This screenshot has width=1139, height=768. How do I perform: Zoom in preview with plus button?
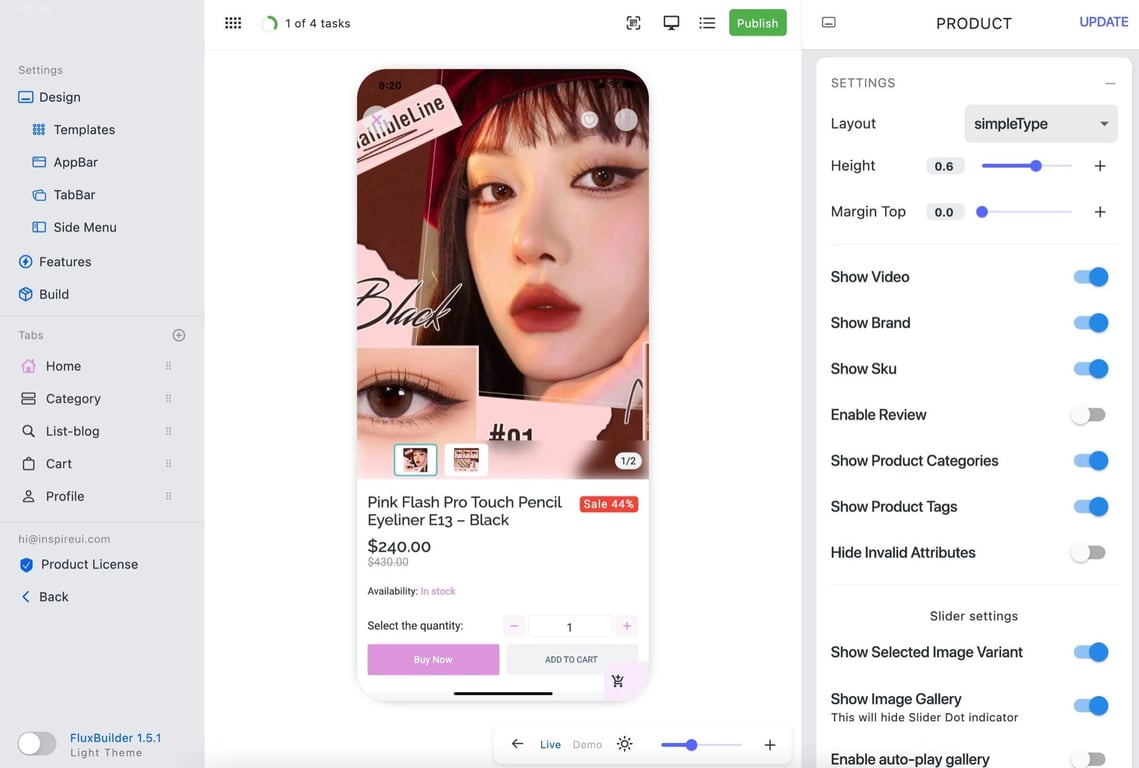click(770, 745)
